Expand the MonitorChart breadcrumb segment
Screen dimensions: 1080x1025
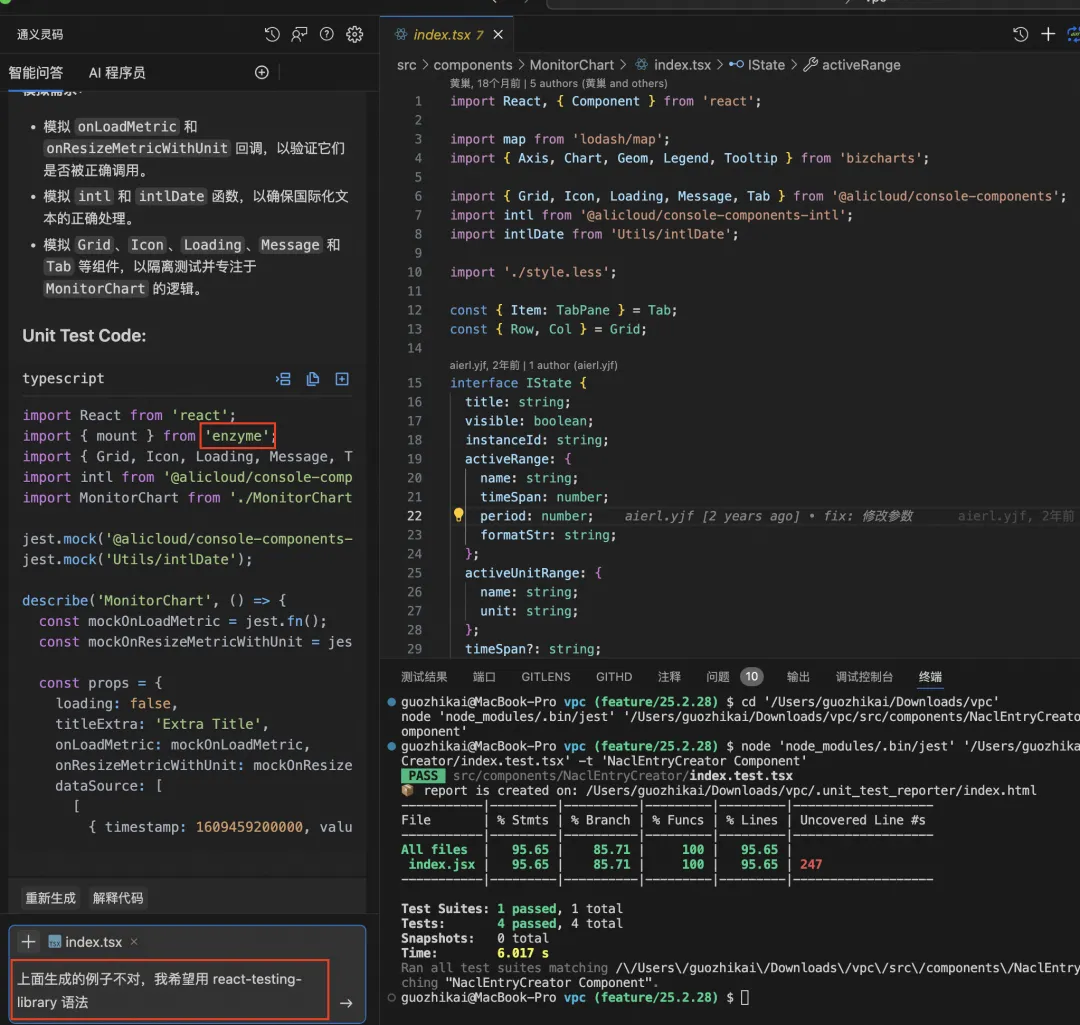point(572,65)
